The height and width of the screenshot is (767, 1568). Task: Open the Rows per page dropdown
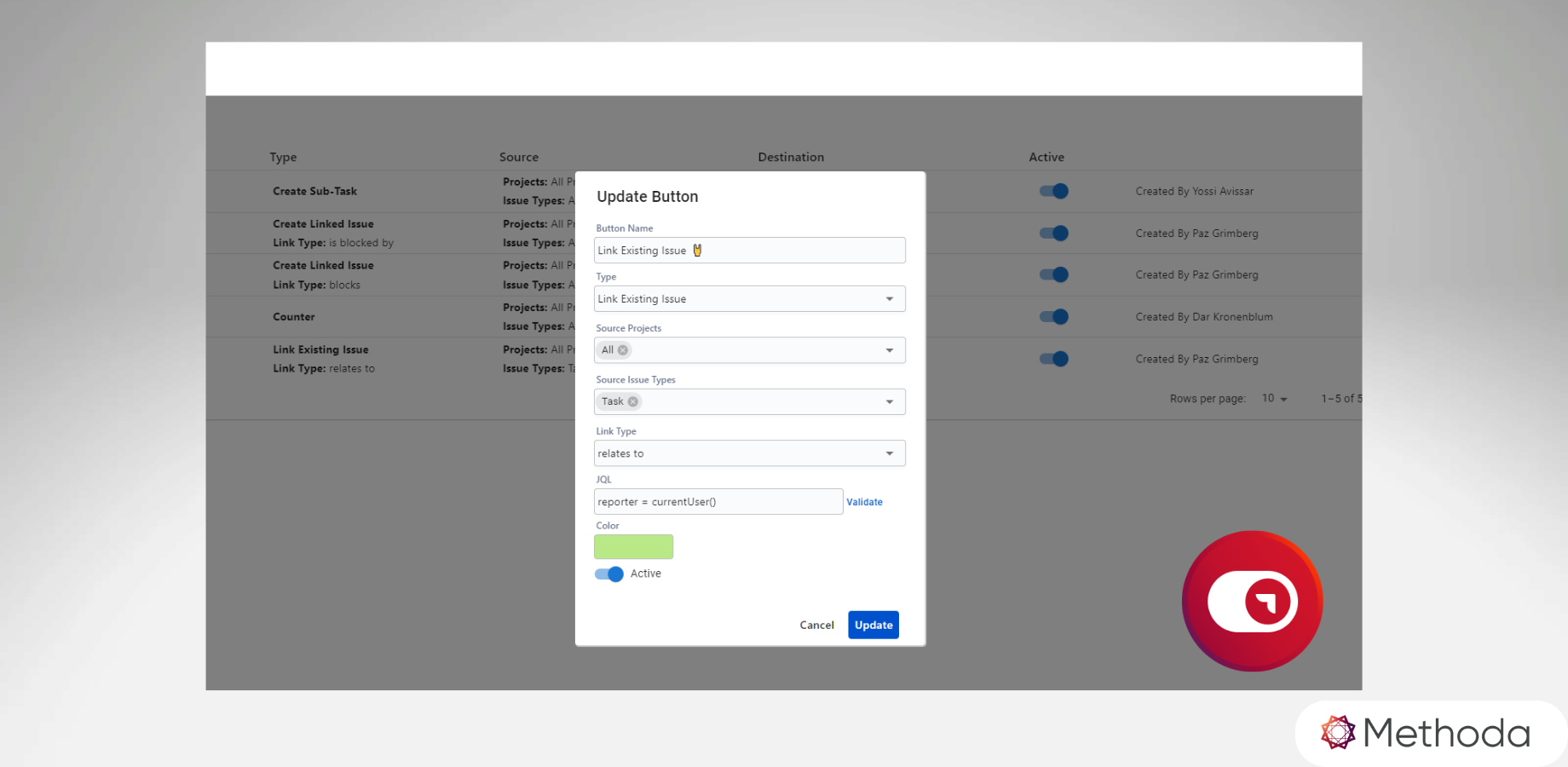pos(1275,399)
